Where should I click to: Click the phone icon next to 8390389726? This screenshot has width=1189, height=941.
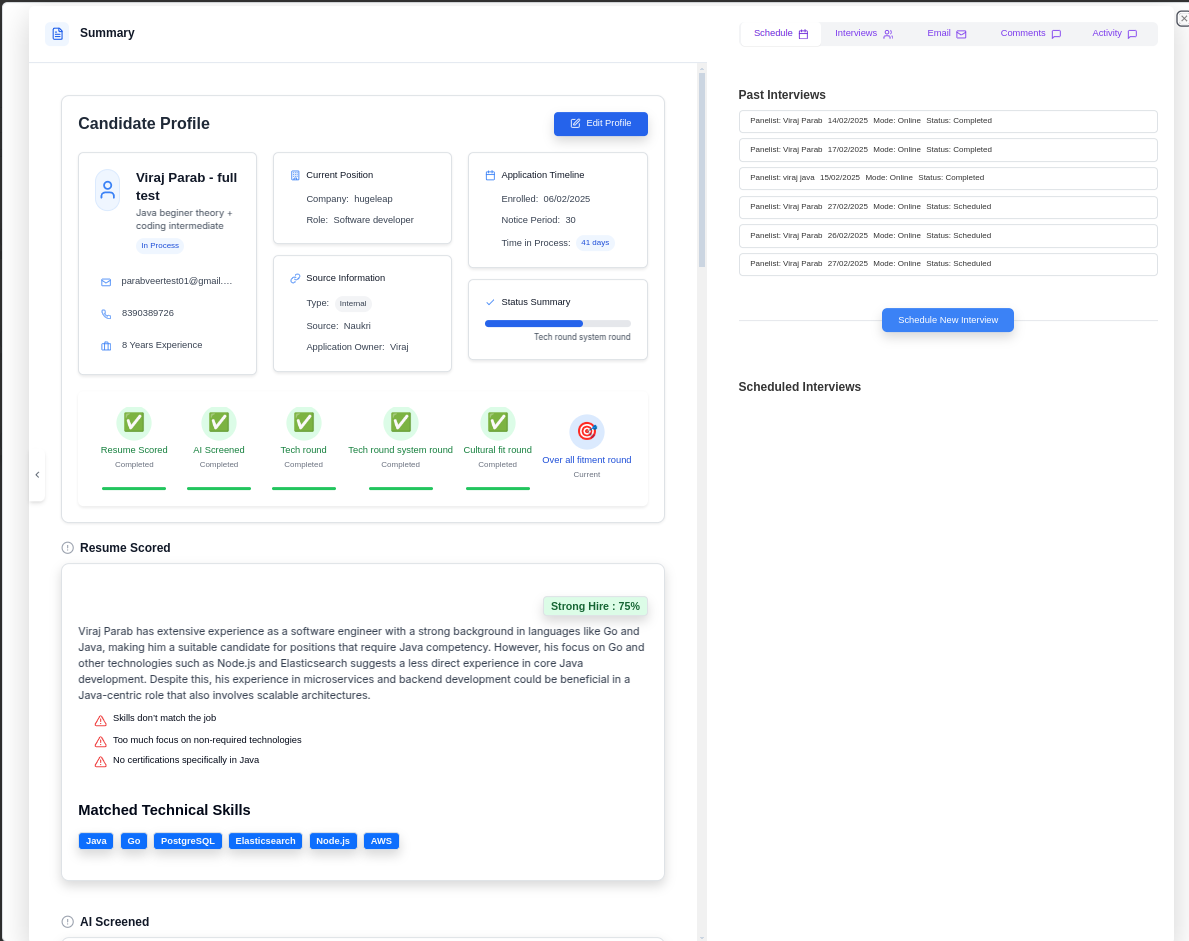pyautogui.click(x=106, y=313)
